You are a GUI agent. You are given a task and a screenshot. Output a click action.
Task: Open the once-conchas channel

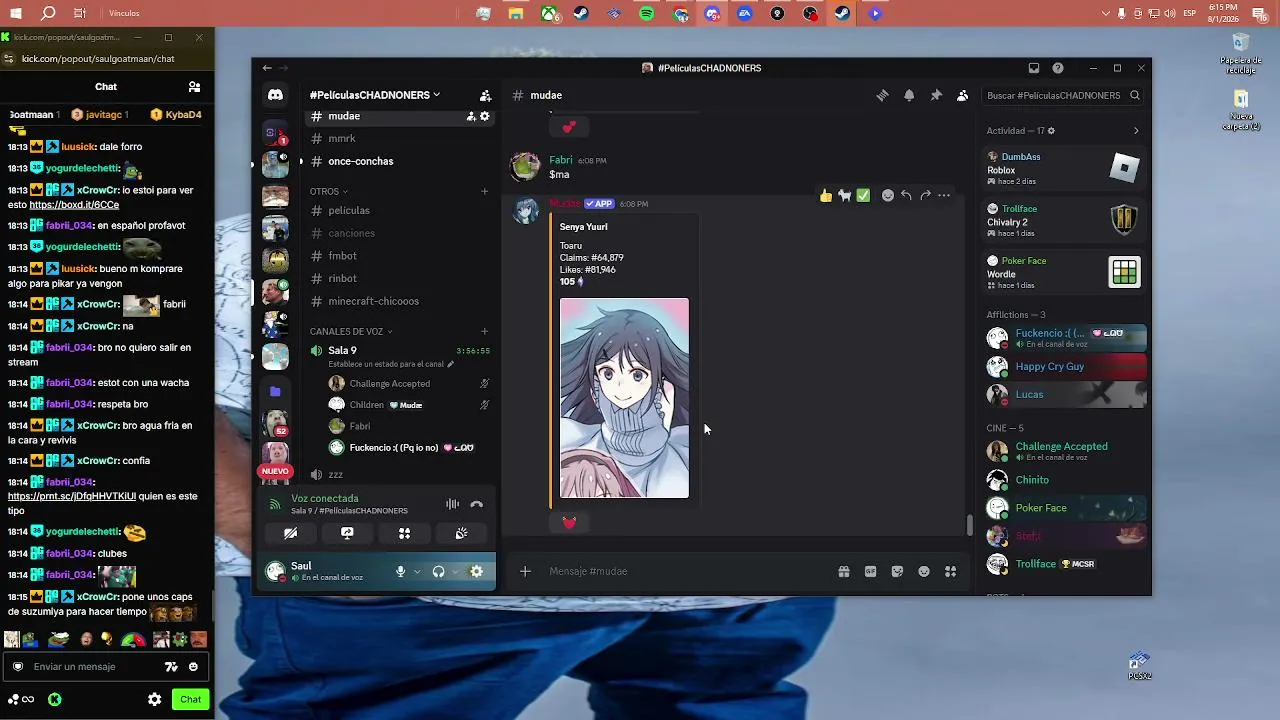(400, 161)
